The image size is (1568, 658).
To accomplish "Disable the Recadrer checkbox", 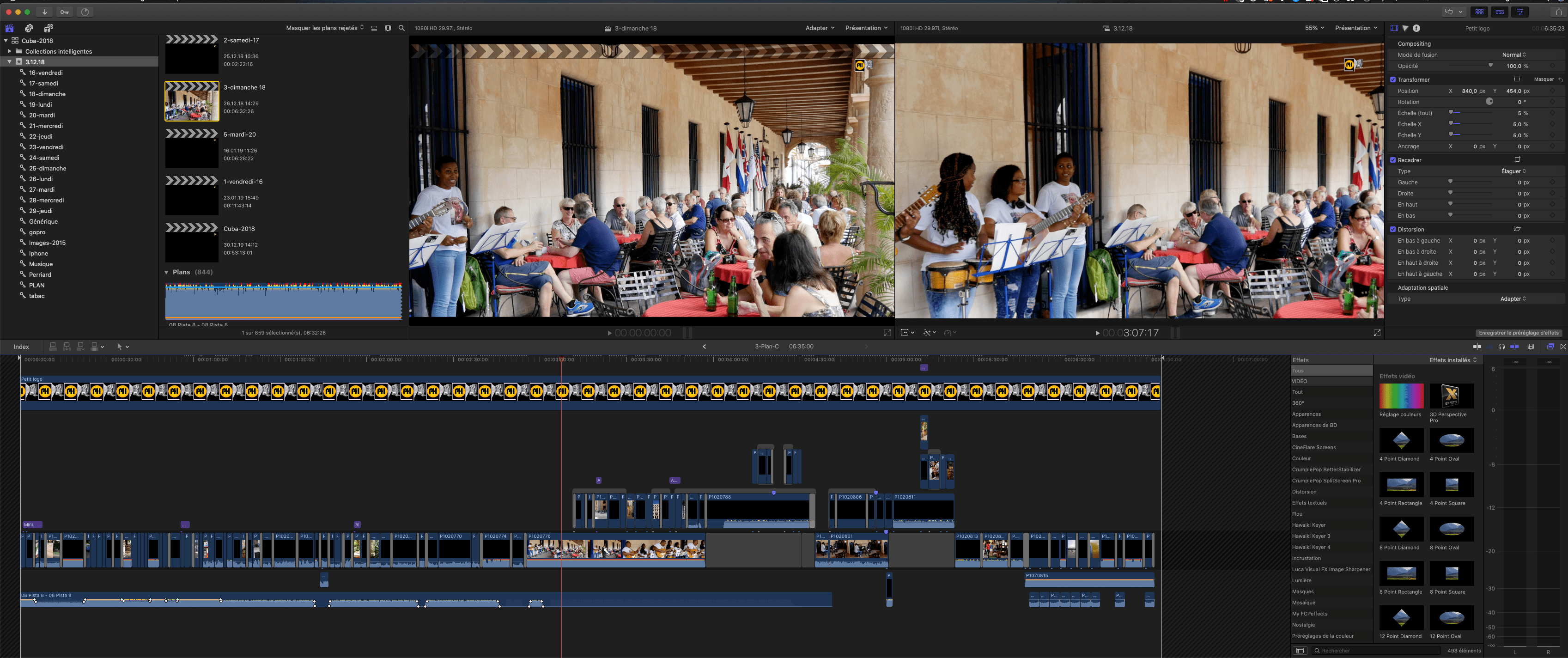I will (1393, 159).
